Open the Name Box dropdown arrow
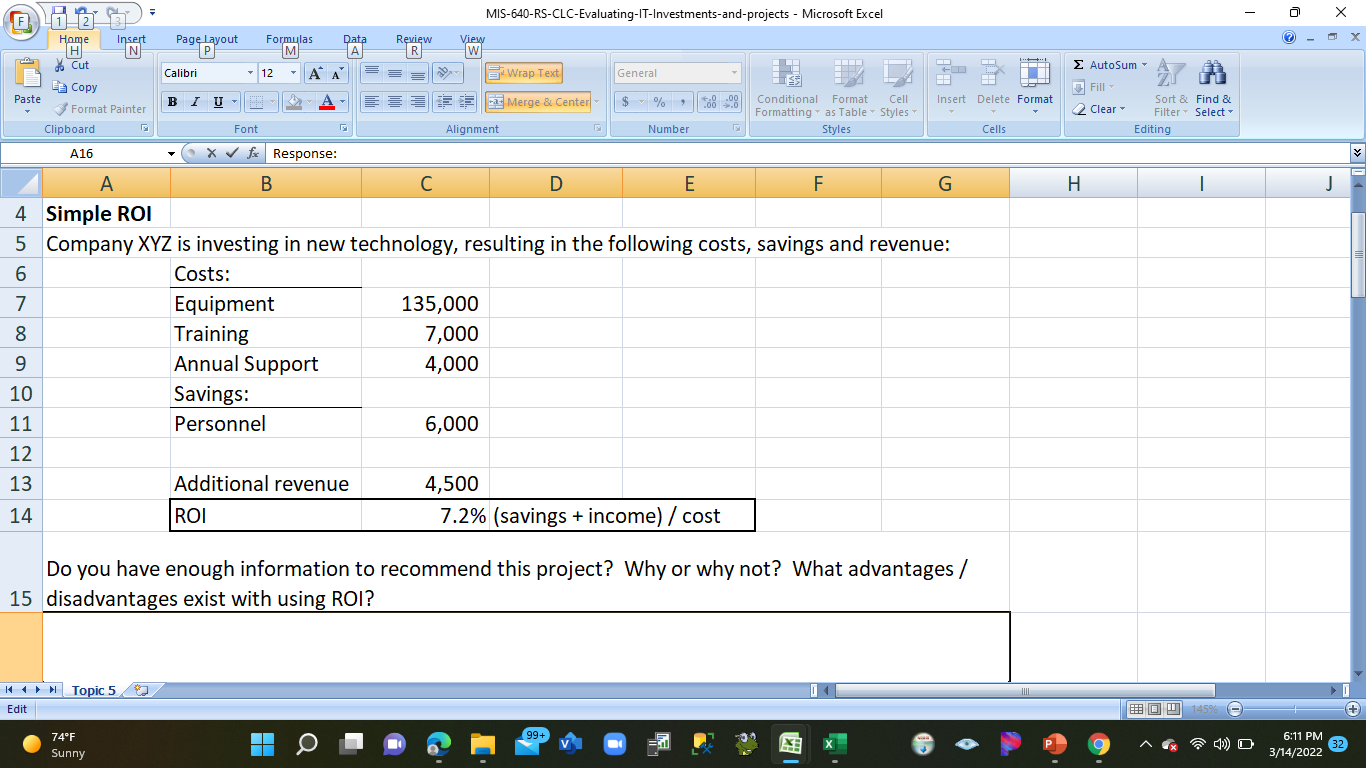The image size is (1366, 768). click(171, 154)
